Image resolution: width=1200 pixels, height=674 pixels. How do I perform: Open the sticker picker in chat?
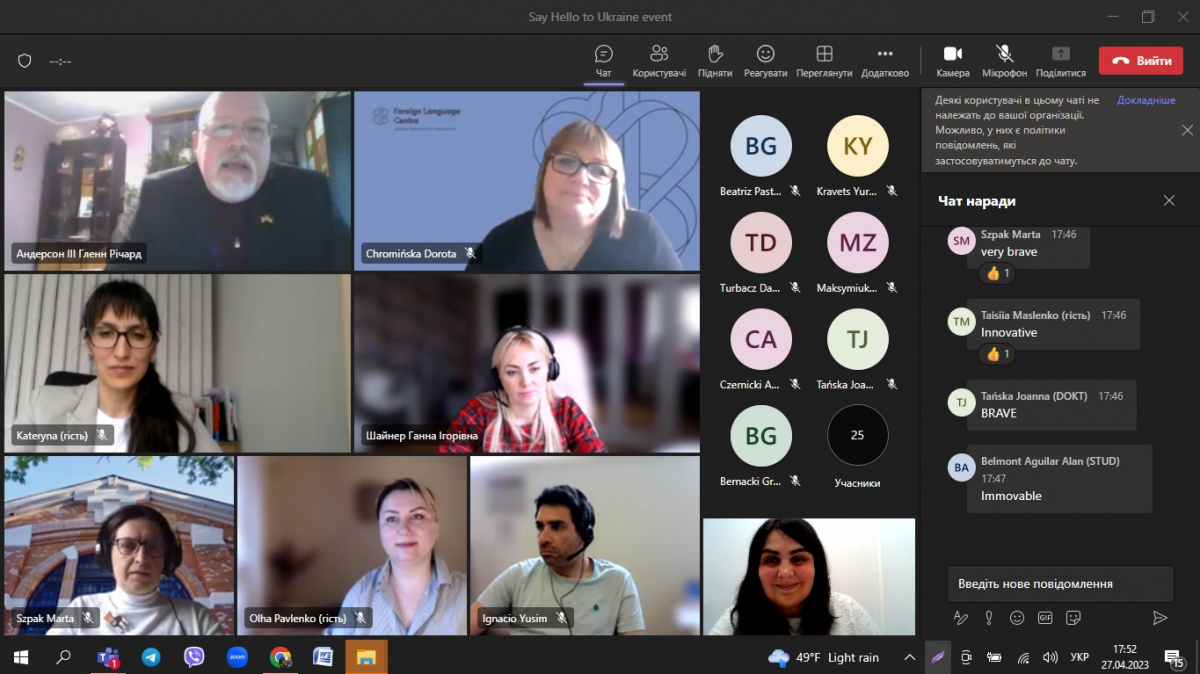pos(1073,618)
